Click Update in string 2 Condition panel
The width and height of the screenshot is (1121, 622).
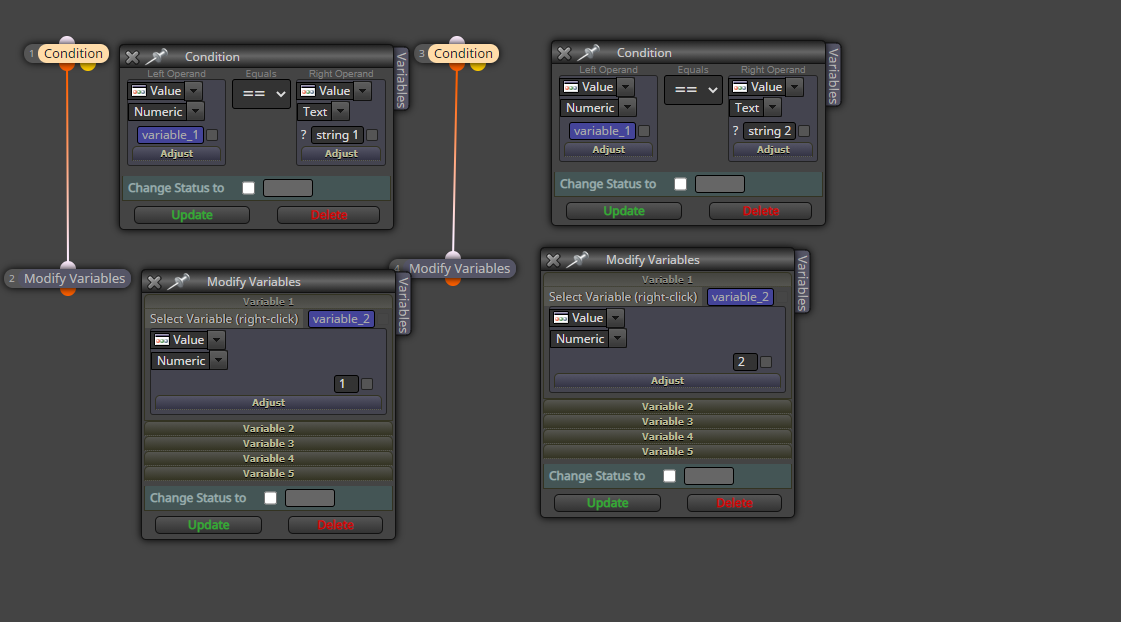tap(624, 211)
